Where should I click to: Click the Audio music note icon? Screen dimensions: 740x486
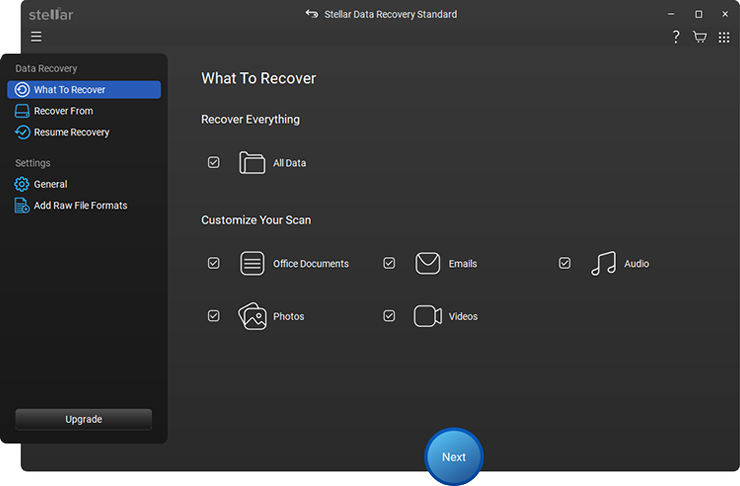(603, 263)
